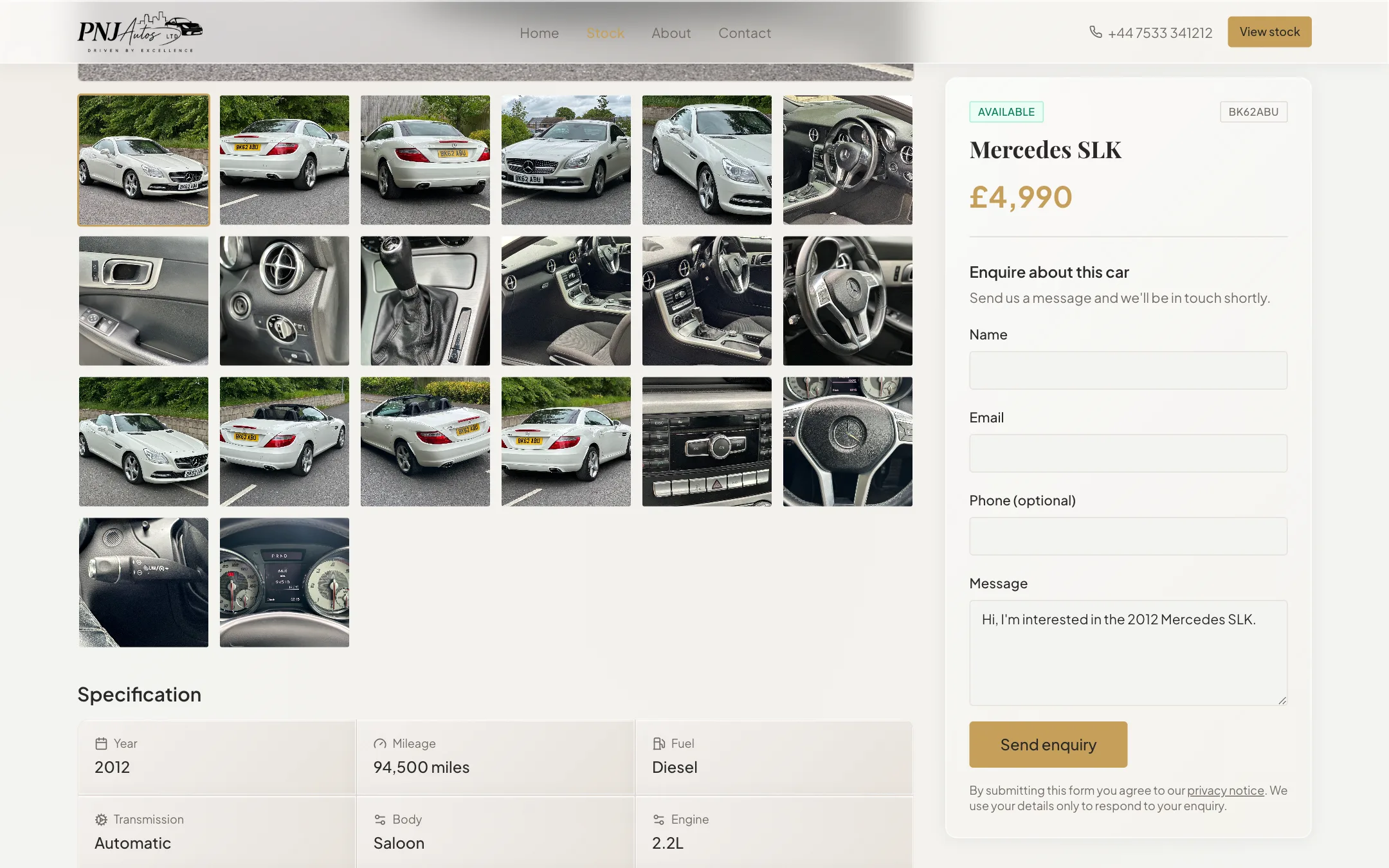Click the calendar icon next to Year
Image resolution: width=1389 pixels, height=868 pixels.
coord(101,743)
